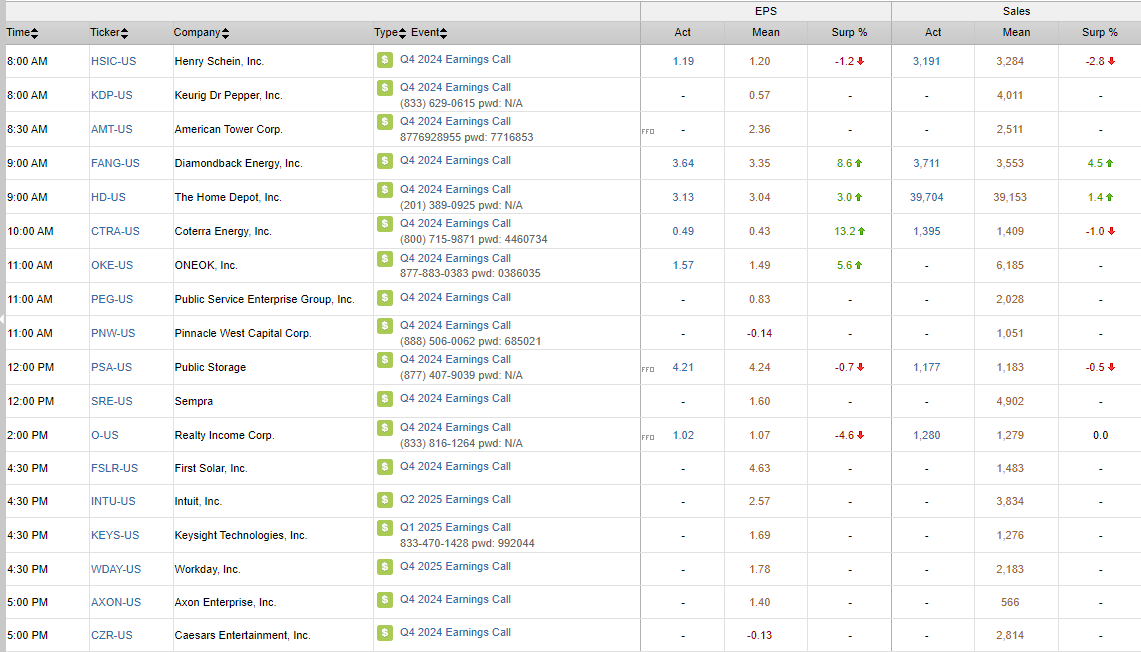Screen dimensions: 1141x652
Task: Click the earnings icon for Coterra Energy row
Action: (385, 223)
